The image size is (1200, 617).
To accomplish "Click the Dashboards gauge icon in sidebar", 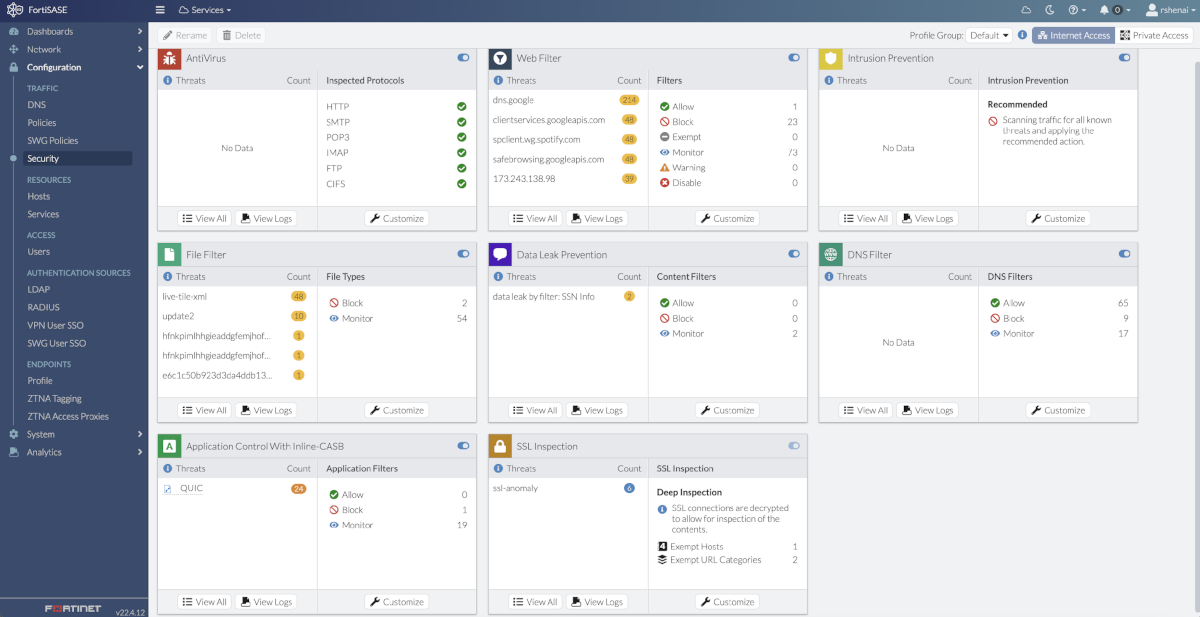I will (14, 31).
